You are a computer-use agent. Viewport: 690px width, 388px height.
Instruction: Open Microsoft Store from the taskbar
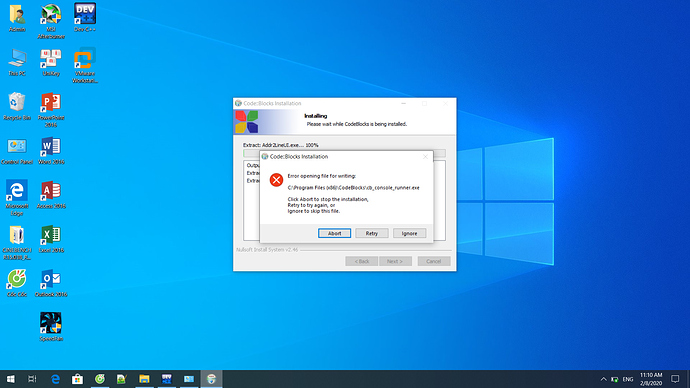coord(77,379)
